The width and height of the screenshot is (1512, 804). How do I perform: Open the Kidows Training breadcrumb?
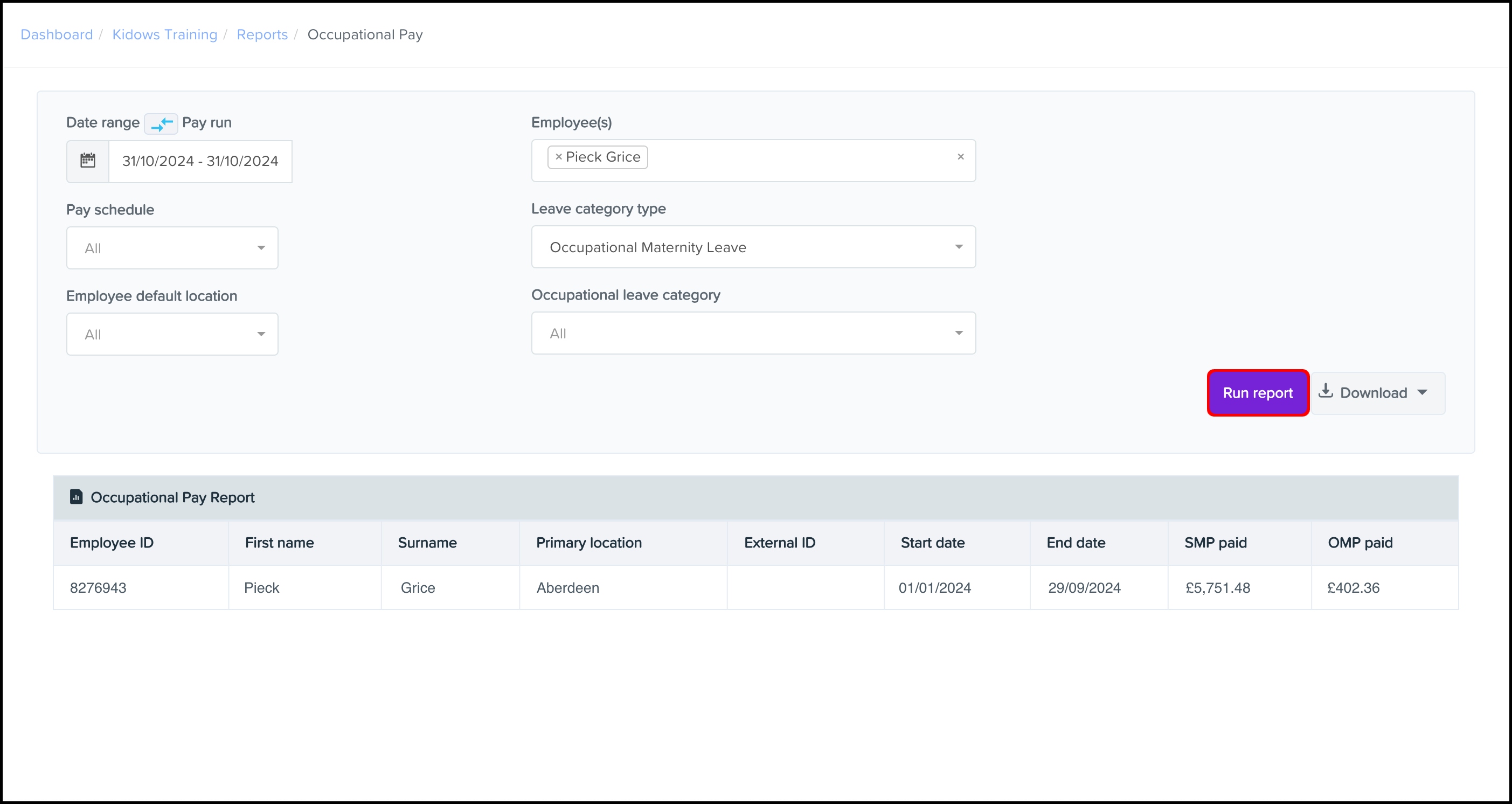[x=164, y=34]
